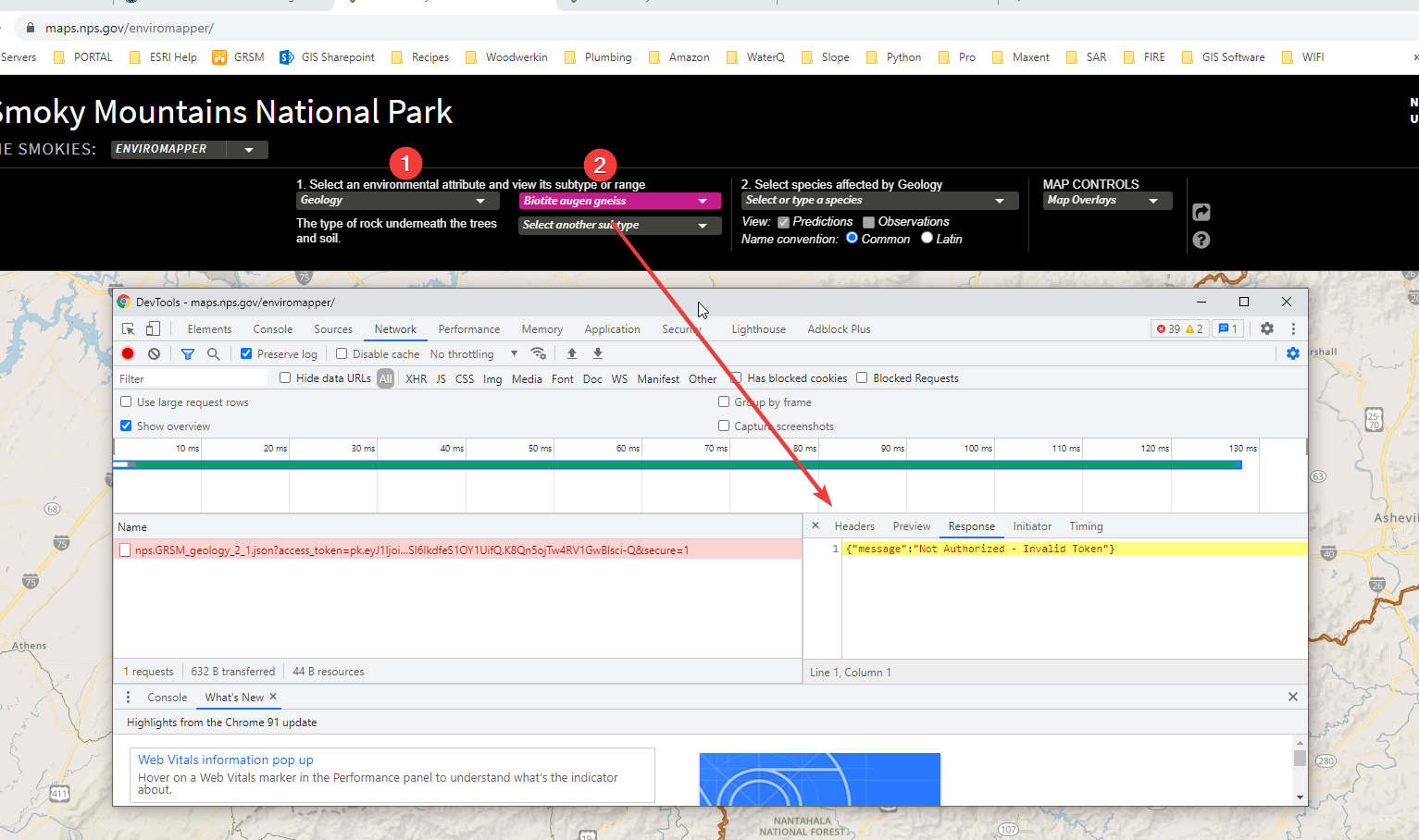Open the No throttling dropdown
This screenshot has width=1419, height=840.
(x=472, y=353)
